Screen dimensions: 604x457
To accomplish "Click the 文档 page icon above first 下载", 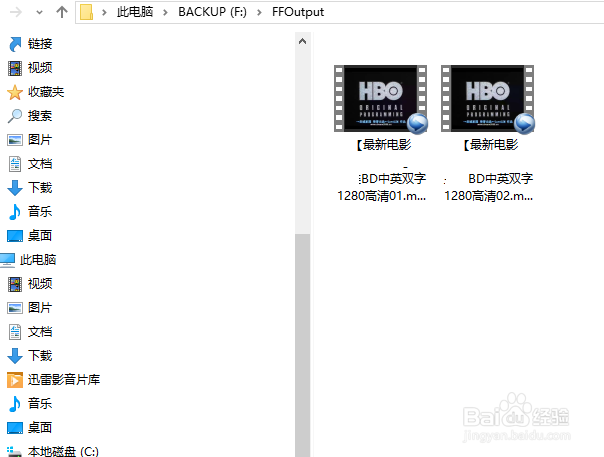I will tap(15, 164).
